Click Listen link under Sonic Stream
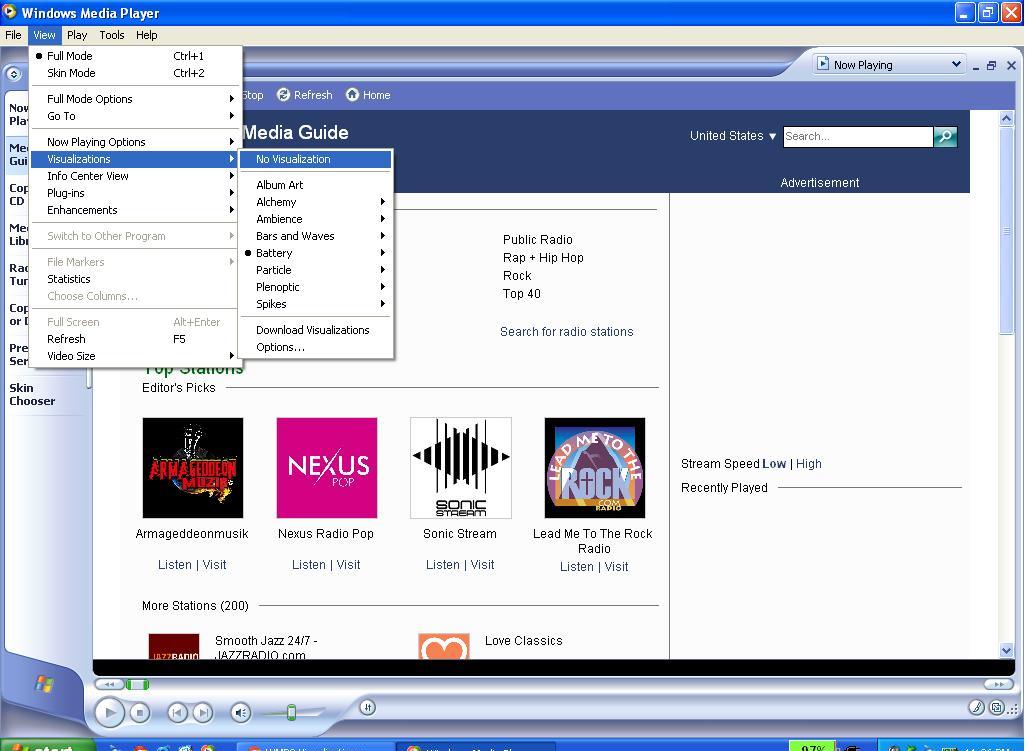The image size is (1025, 751). click(443, 565)
